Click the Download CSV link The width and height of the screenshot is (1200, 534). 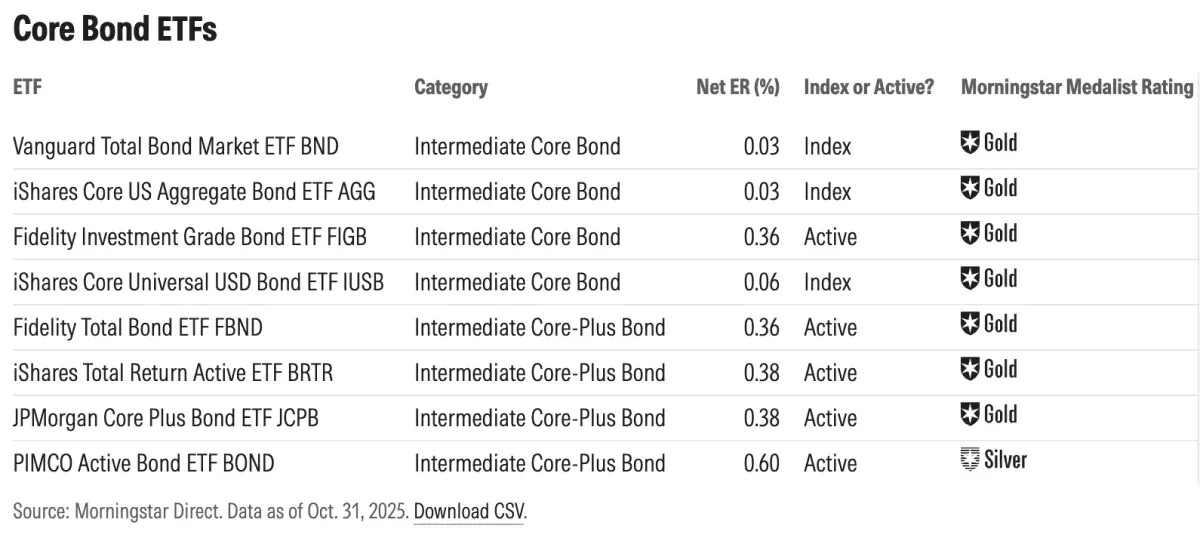tap(469, 511)
